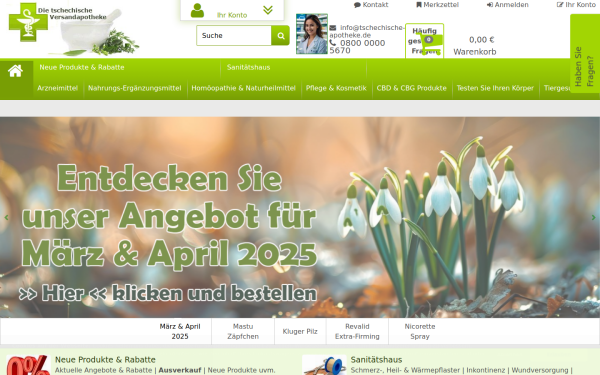The width and height of the screenshot is (600, 375).
Task: Click the 0800 0000 5670 phone number
Action: (357, 47)
